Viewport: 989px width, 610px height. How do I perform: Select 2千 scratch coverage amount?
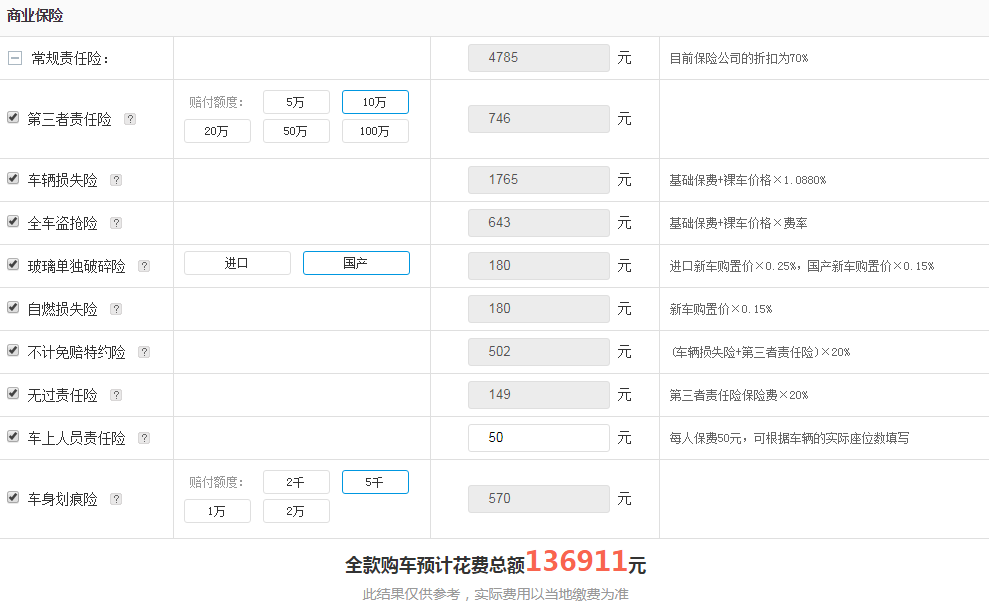[x=296, y=482]
